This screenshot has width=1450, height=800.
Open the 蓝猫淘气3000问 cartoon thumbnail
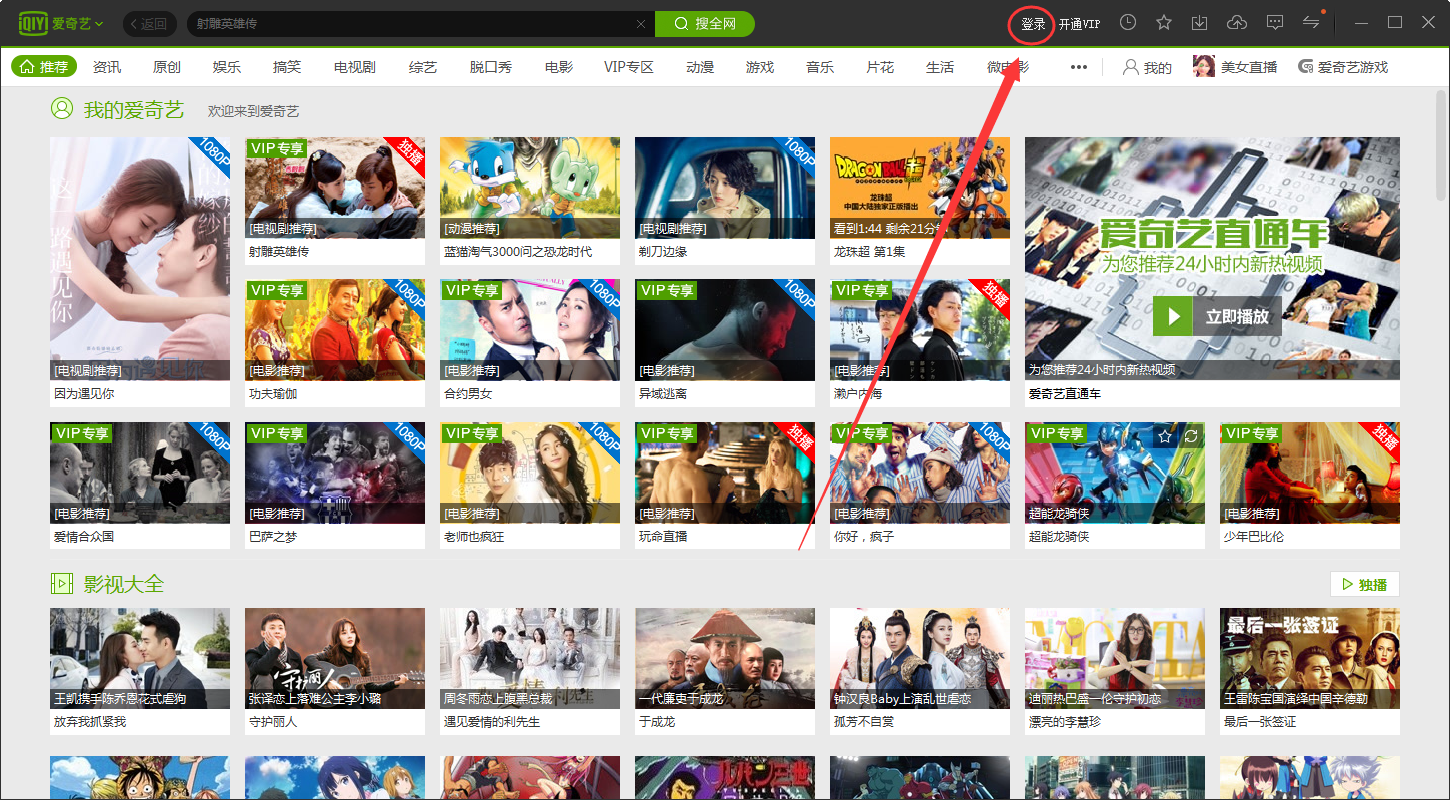530,188
